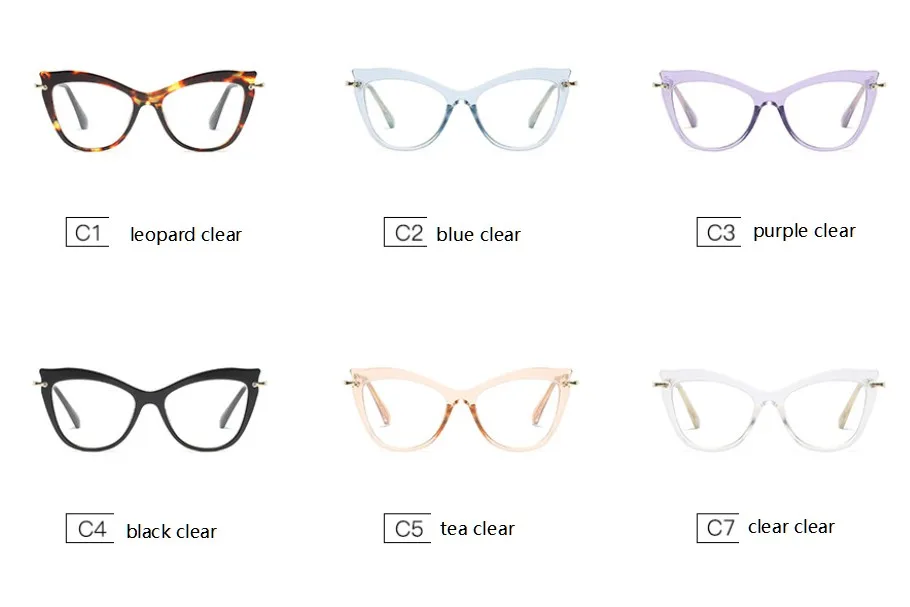Select the tea clear glasses image
Screen dimensions: 910x607
point(461,409)
